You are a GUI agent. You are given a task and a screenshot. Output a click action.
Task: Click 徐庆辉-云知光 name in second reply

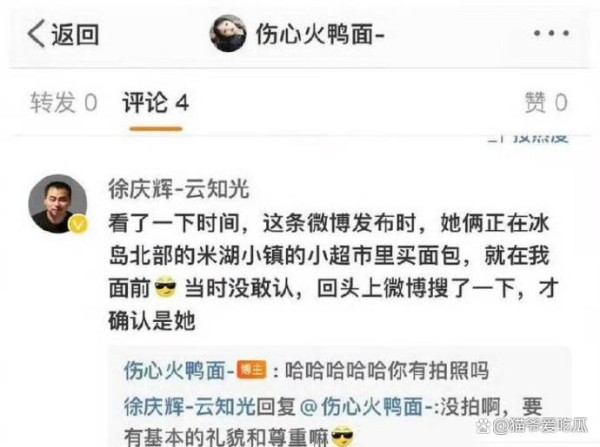tap(190, 406)
